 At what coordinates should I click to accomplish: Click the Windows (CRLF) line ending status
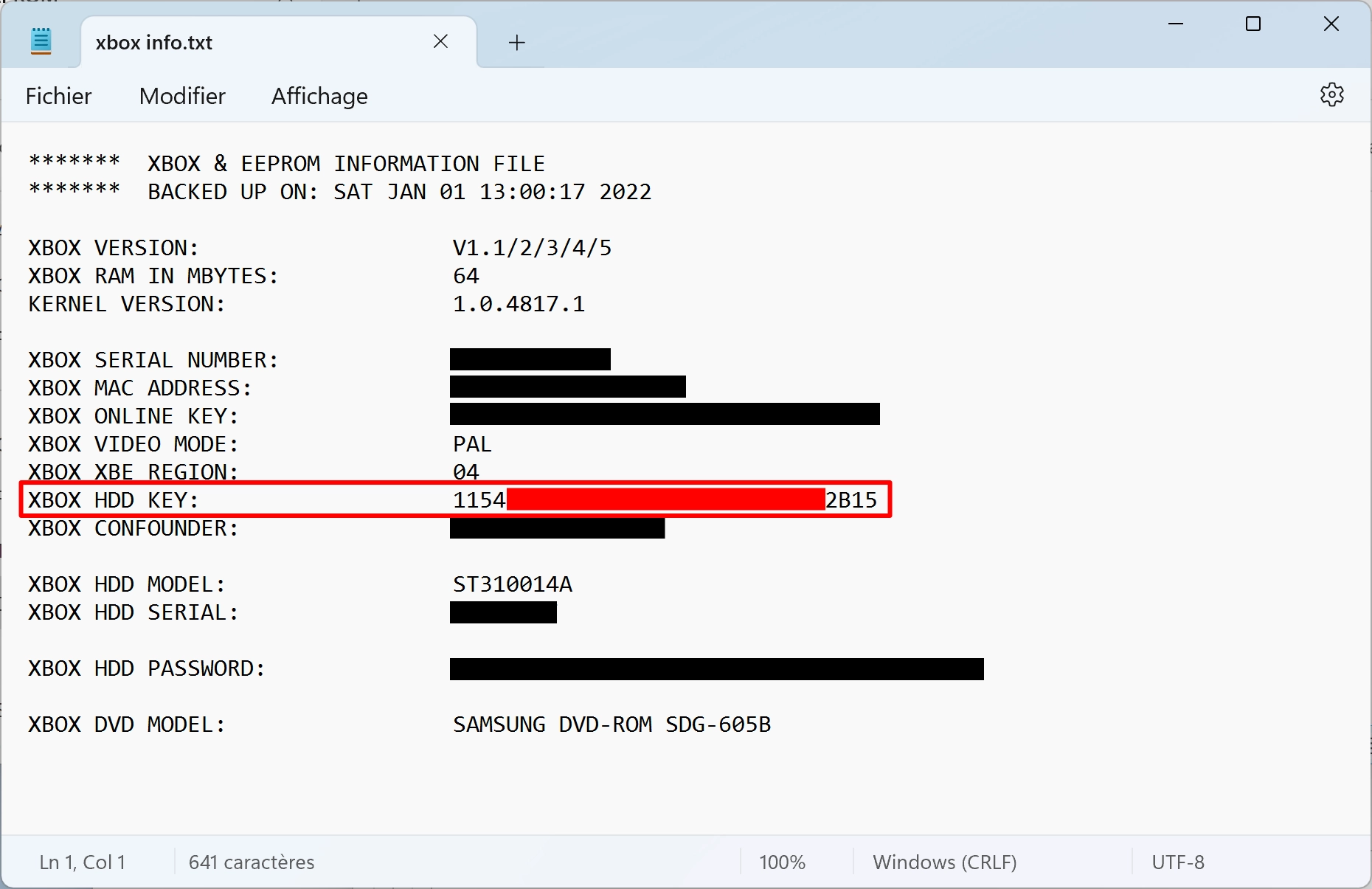click(945, 862)
